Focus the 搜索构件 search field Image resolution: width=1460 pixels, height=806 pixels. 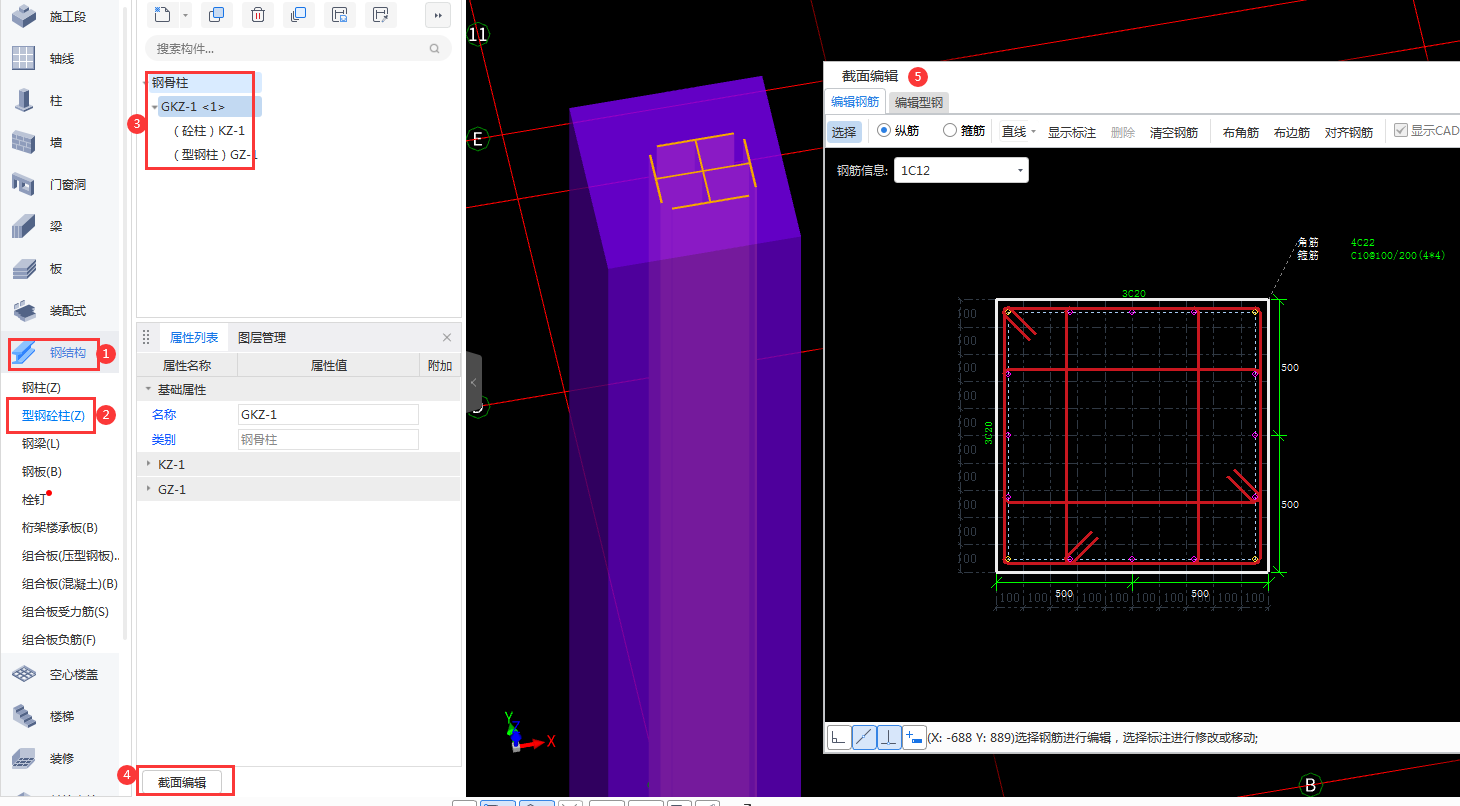tap(298, 48)
